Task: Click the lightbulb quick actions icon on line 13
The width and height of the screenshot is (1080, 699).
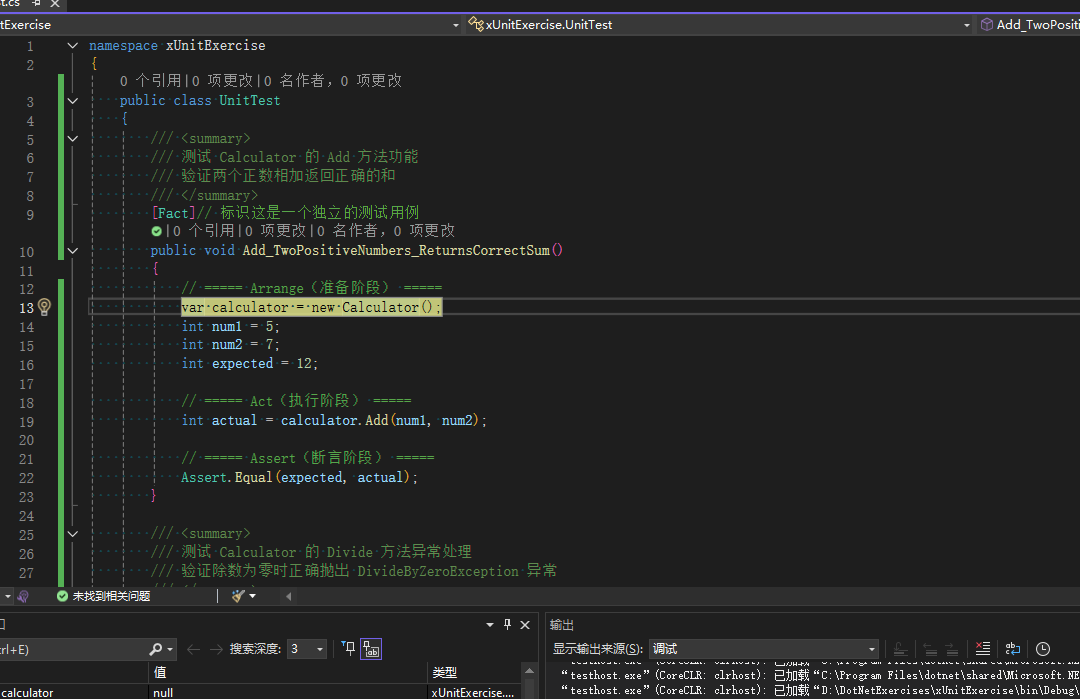Action: point(44,307)
